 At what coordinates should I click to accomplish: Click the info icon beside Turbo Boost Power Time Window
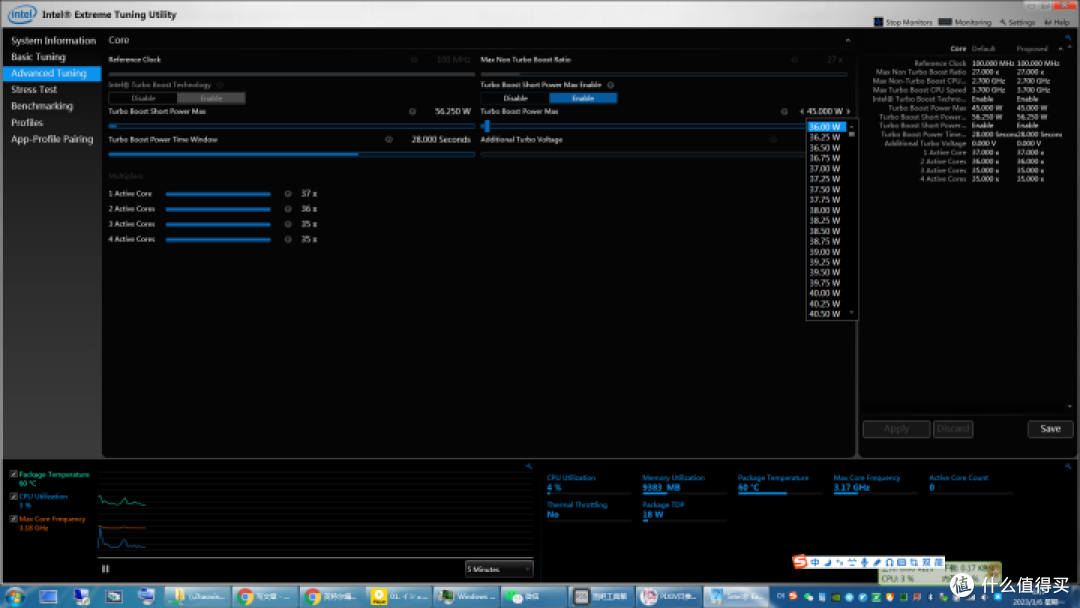pos(389,140)
